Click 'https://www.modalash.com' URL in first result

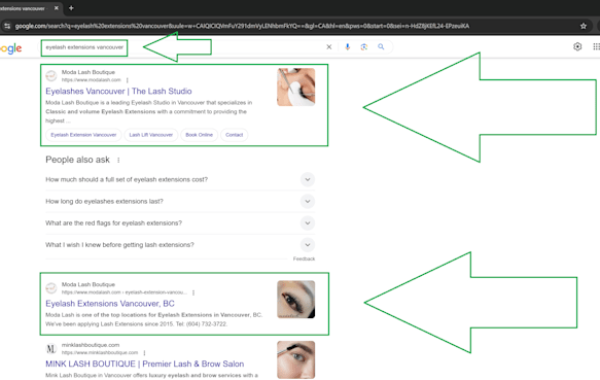click(x=91, y=80)
